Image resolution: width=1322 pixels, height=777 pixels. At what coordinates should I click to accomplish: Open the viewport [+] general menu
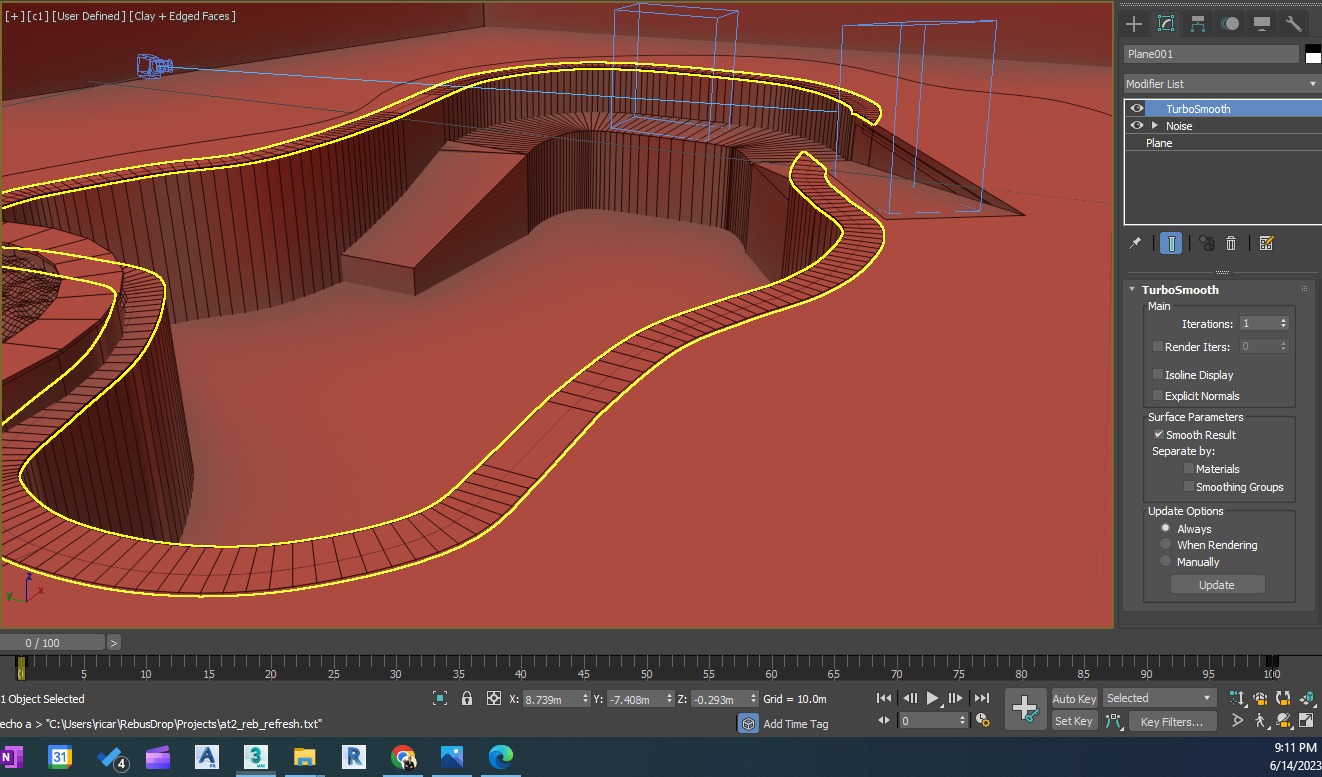(14, 16)
